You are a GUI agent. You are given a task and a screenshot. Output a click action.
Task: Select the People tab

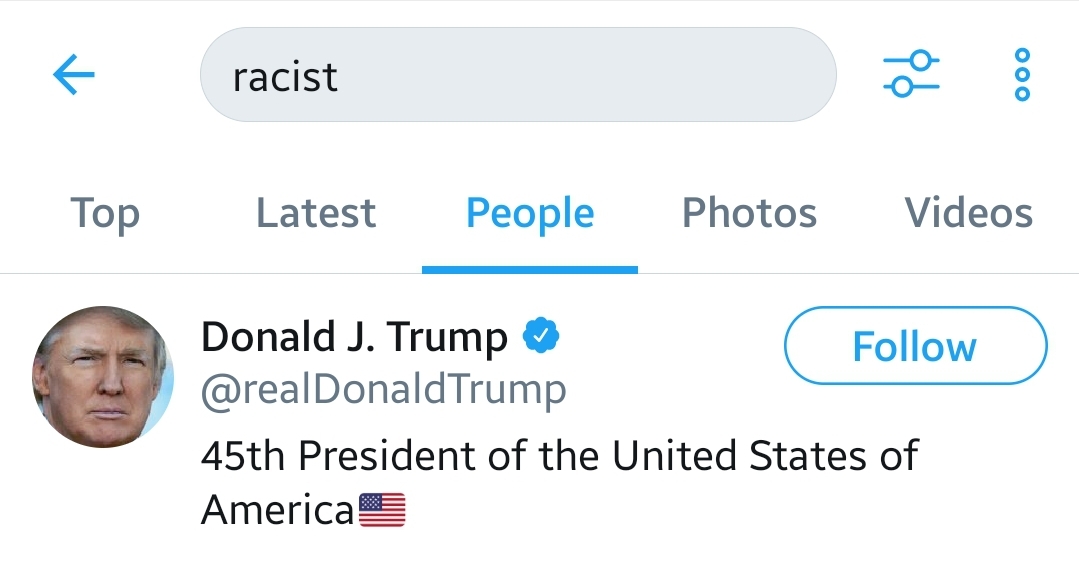click(530, 213)
